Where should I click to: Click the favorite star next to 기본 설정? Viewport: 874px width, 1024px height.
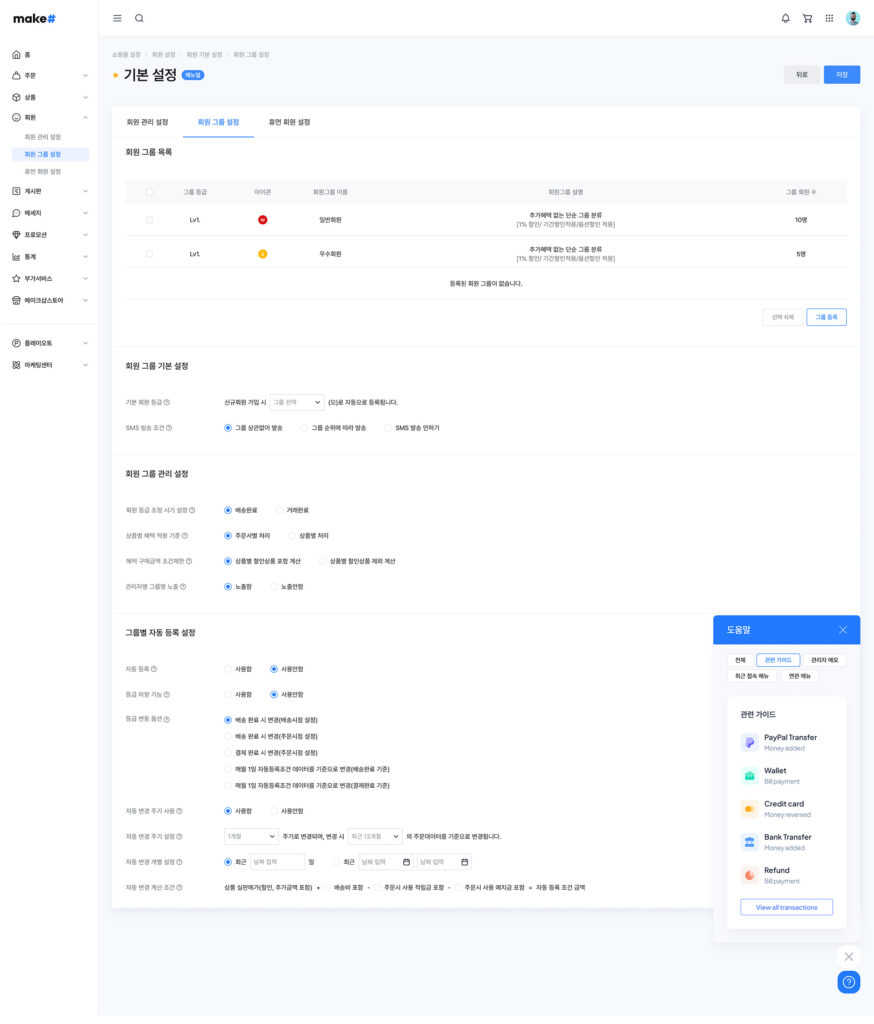[x=116, y=75]
